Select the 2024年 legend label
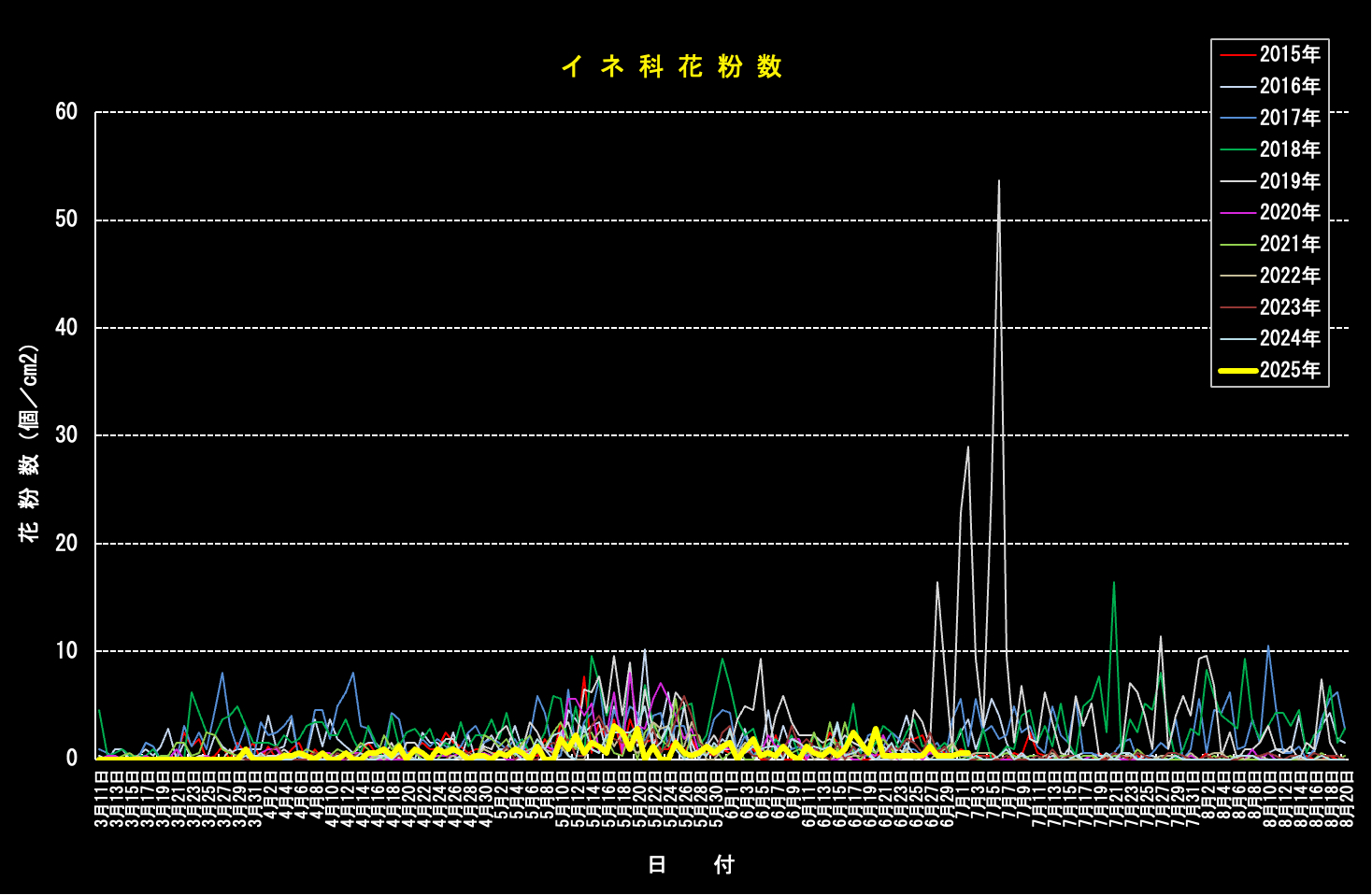This screenshot has height=895, width=1372. [x=1290, y=338]
